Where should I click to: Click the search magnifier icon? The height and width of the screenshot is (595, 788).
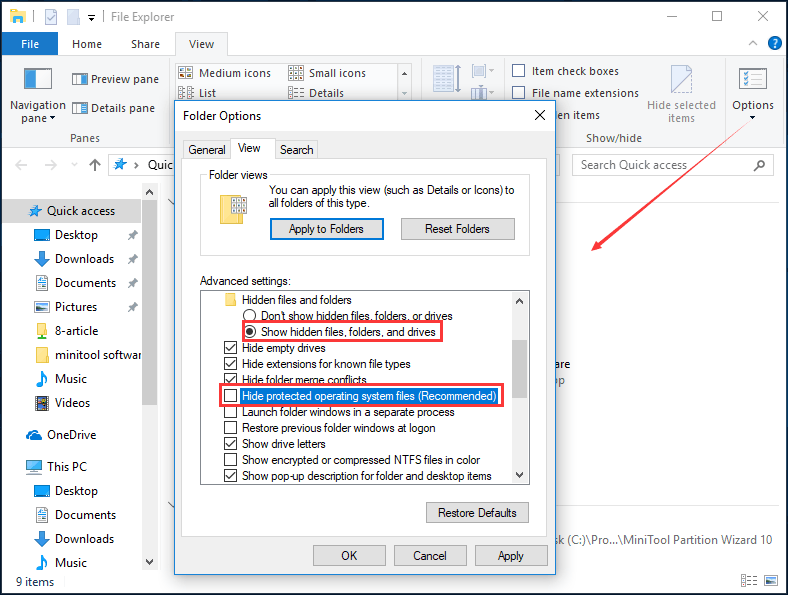(759, 165)
